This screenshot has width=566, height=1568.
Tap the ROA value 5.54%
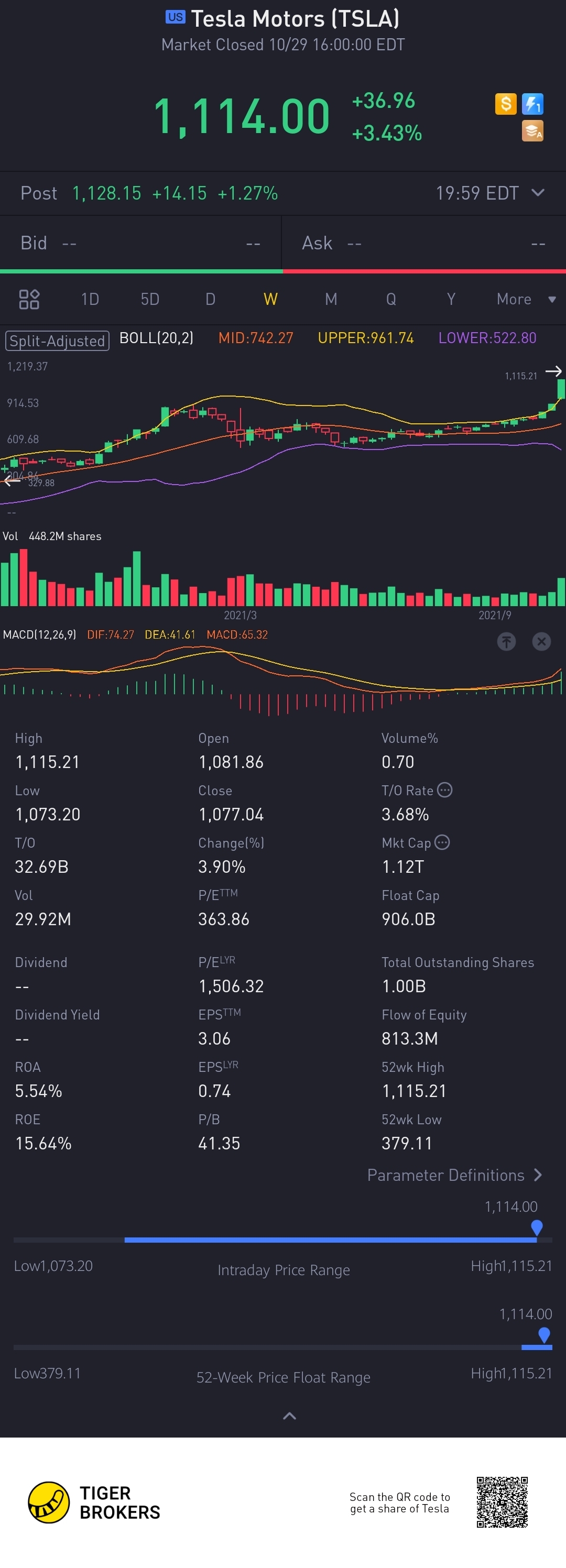[x=38, y=1091]
